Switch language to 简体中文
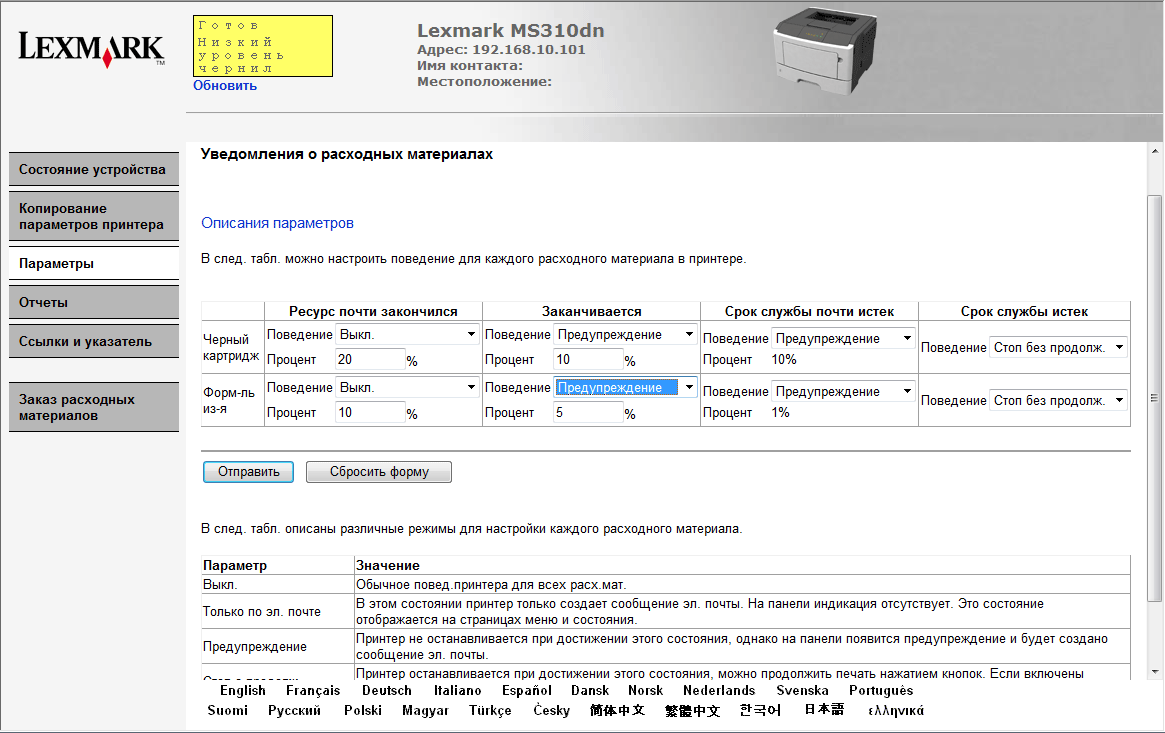 617,711
